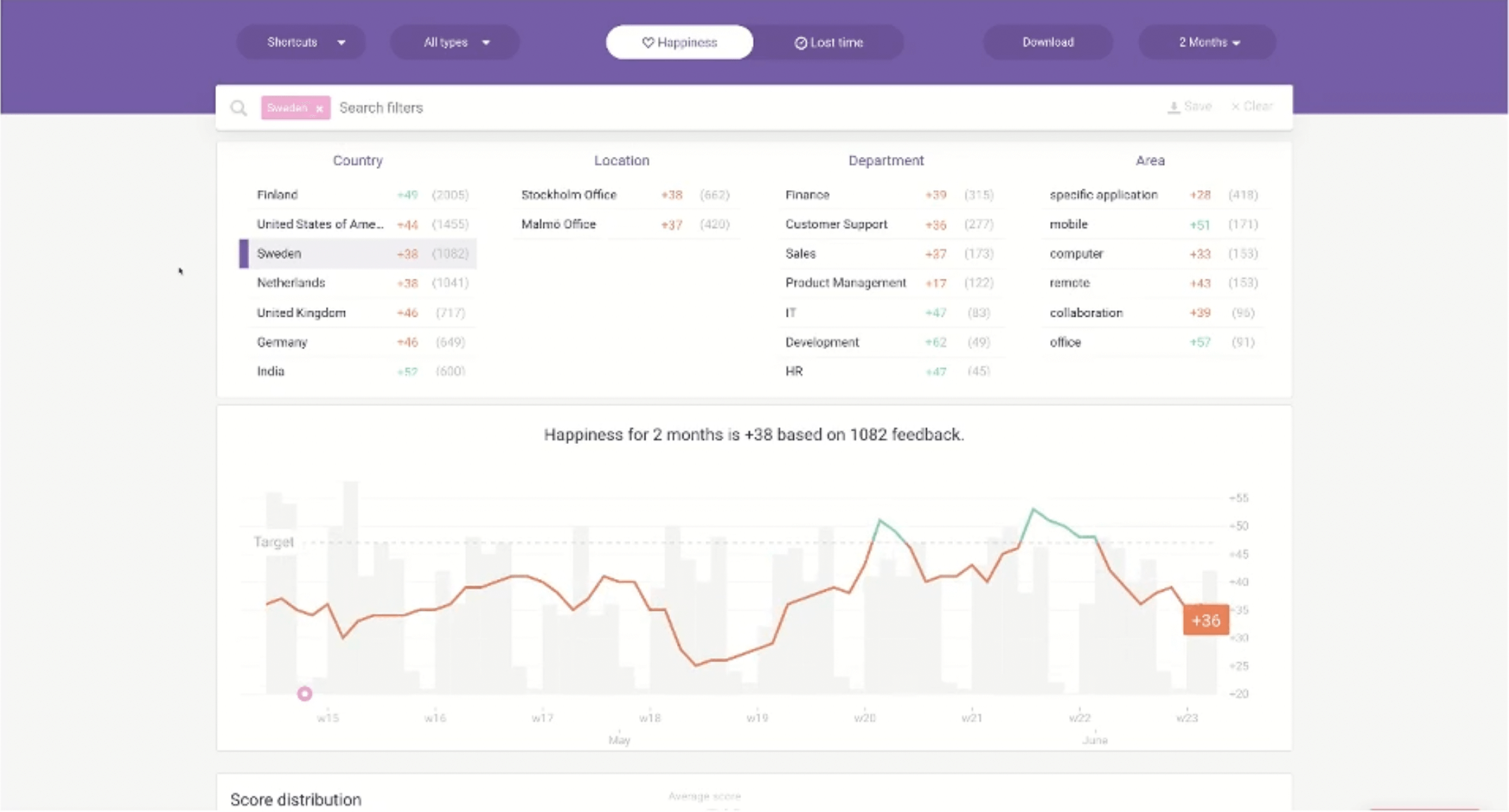
Task: Filter by collaboration area
Action: point(1154,312)
